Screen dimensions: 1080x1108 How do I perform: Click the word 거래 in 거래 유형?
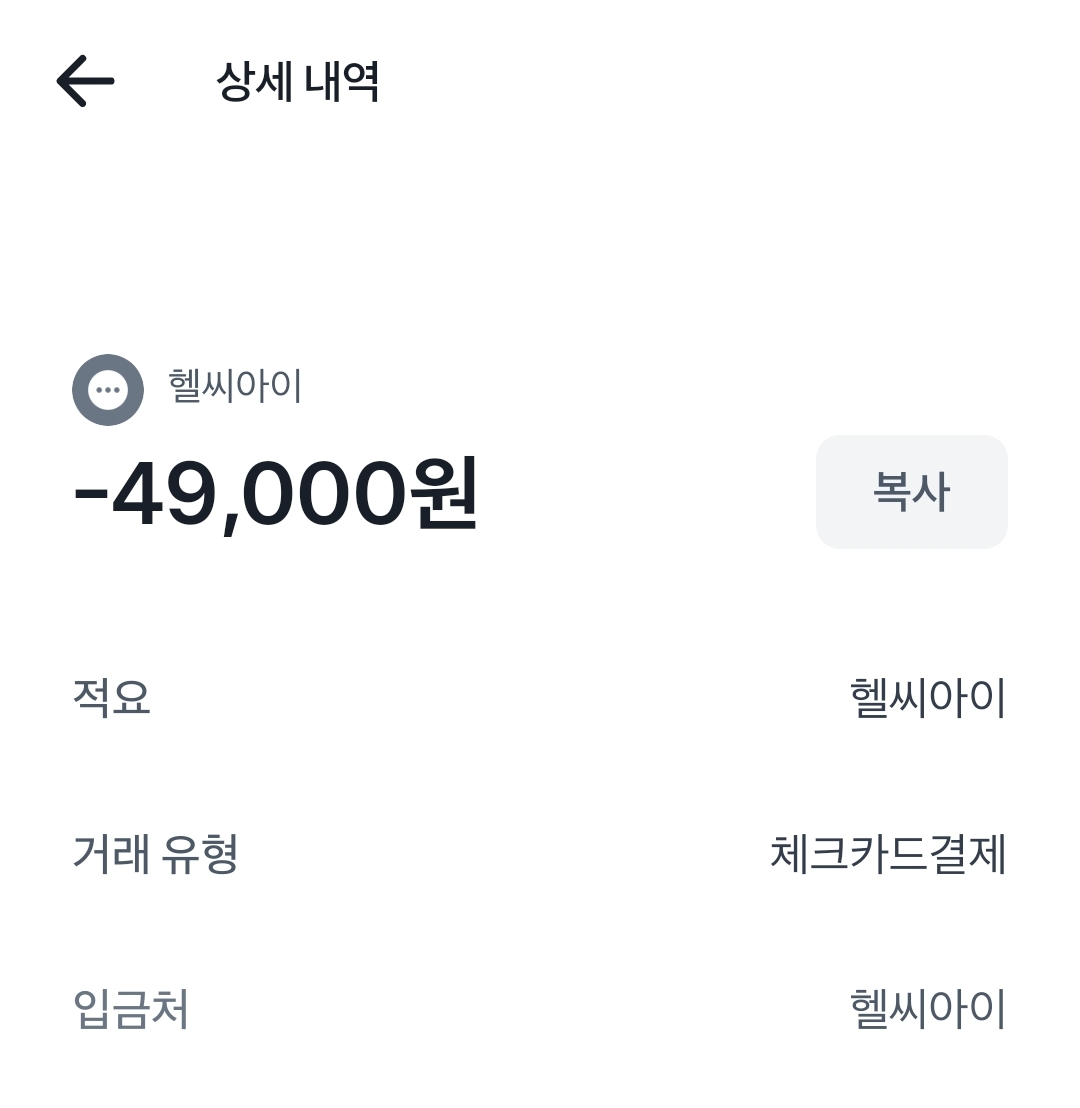(111, 855)
